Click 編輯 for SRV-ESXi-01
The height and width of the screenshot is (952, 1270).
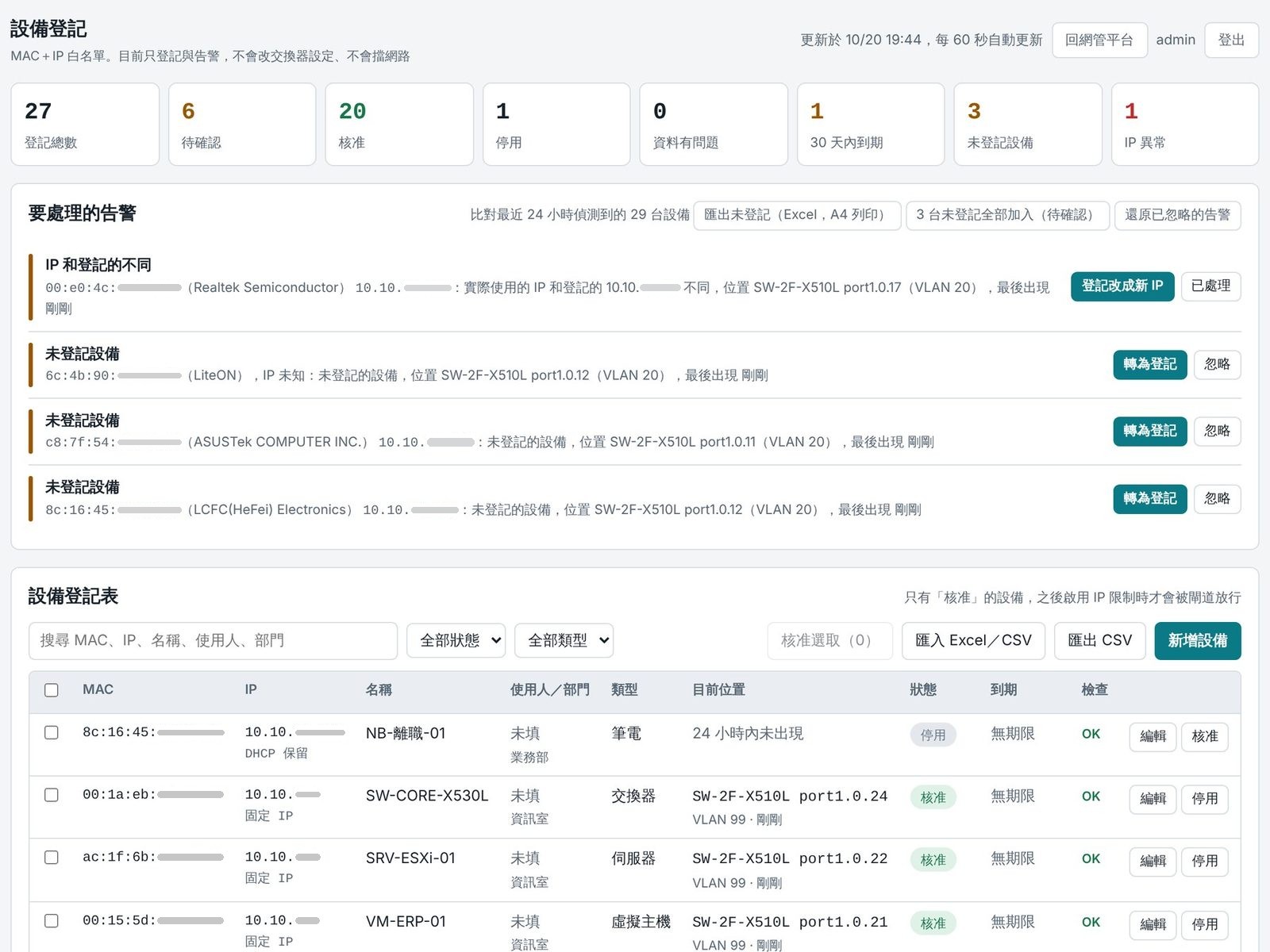click(x=1153, y=861)
